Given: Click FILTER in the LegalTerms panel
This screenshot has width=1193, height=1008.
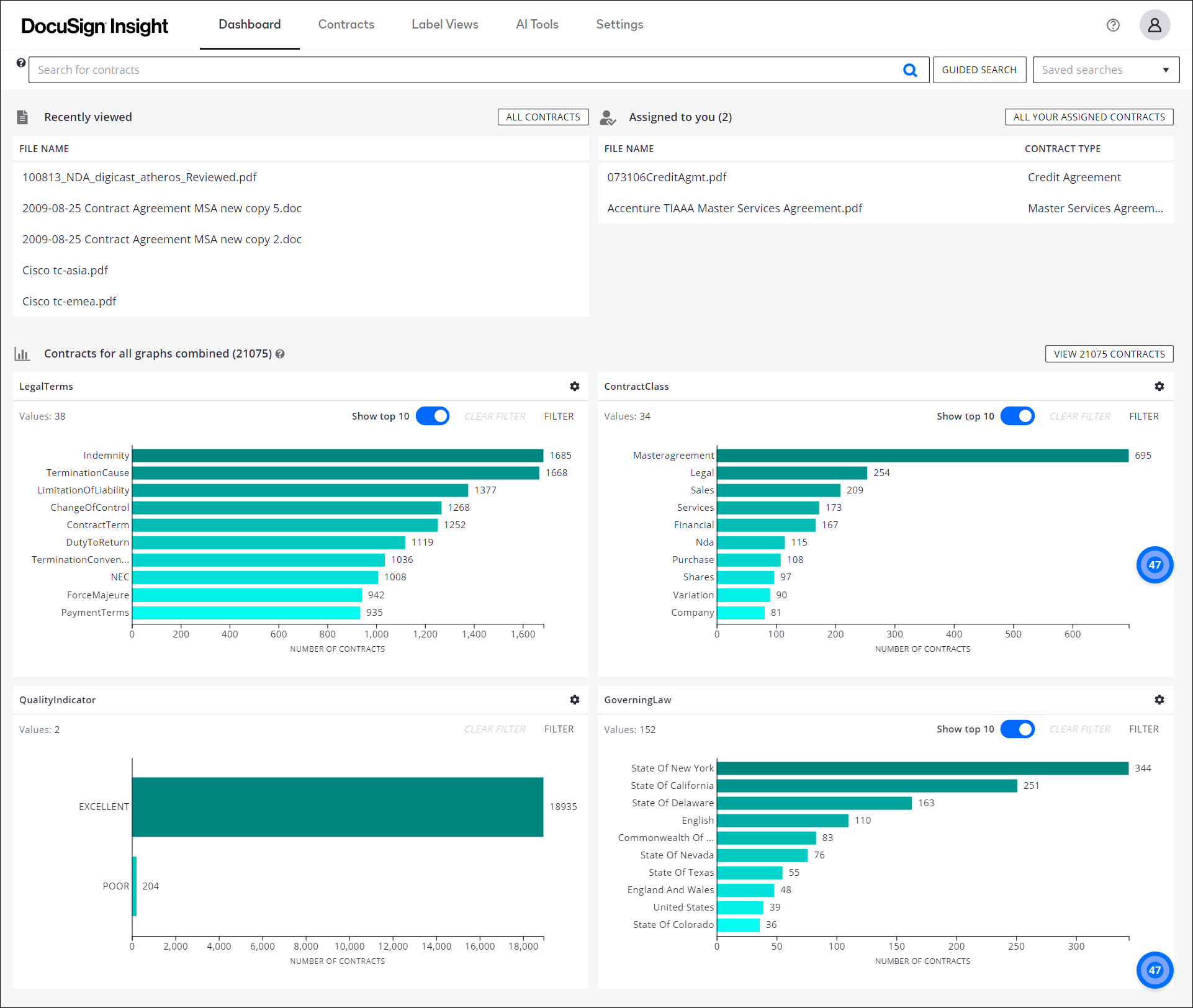Looking at the screenshot, I should pyautogui.click(x=559, y=416).
